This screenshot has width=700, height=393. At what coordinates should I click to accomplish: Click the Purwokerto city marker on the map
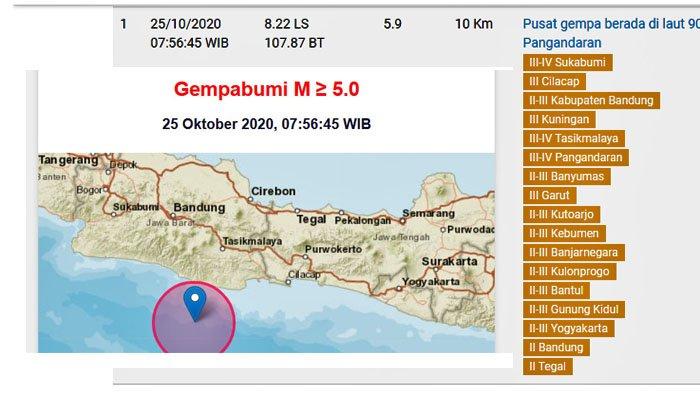(305, 257)
